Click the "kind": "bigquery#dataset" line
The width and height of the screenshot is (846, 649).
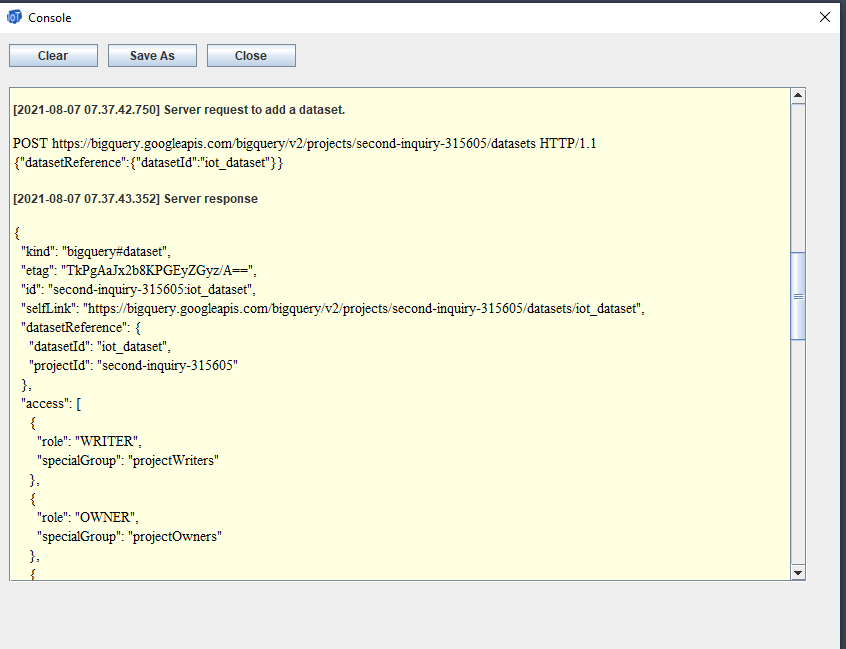pos(95,251)
